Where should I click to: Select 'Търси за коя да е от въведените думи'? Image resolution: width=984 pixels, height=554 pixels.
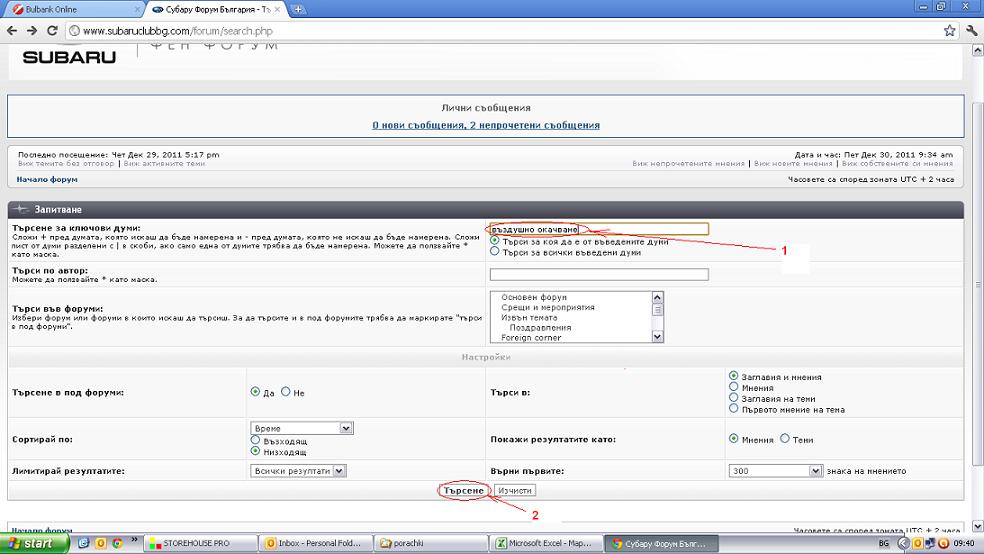(x=495, y=241)
